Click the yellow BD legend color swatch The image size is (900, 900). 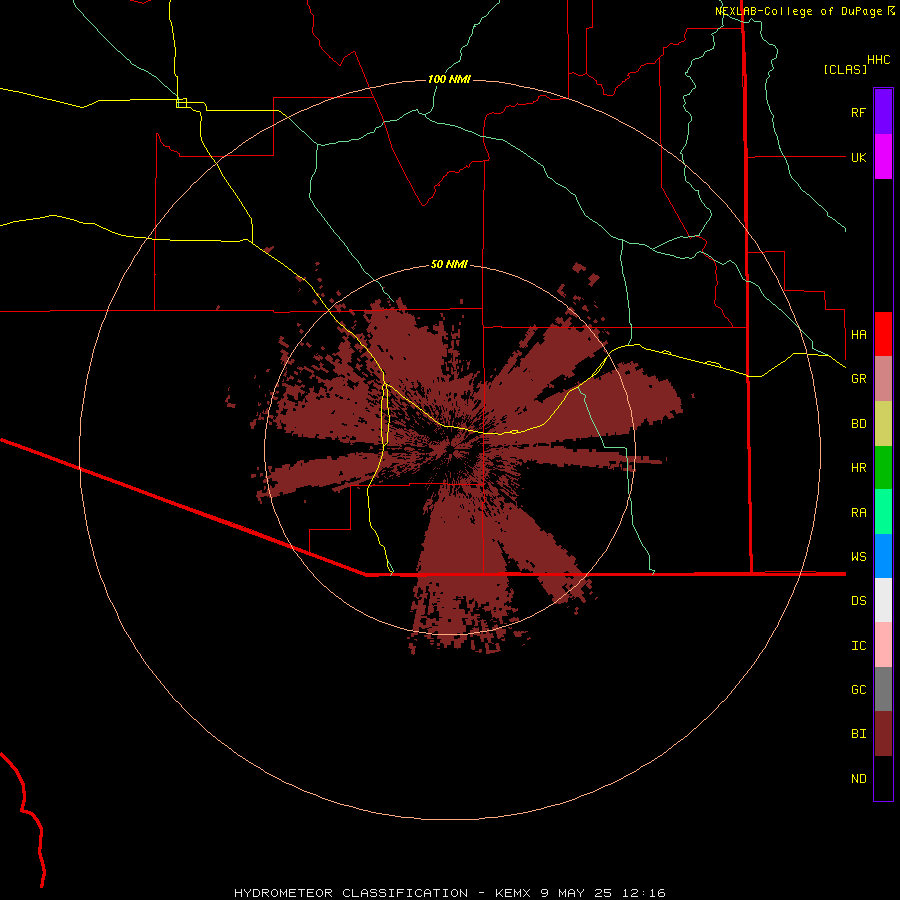883,423
